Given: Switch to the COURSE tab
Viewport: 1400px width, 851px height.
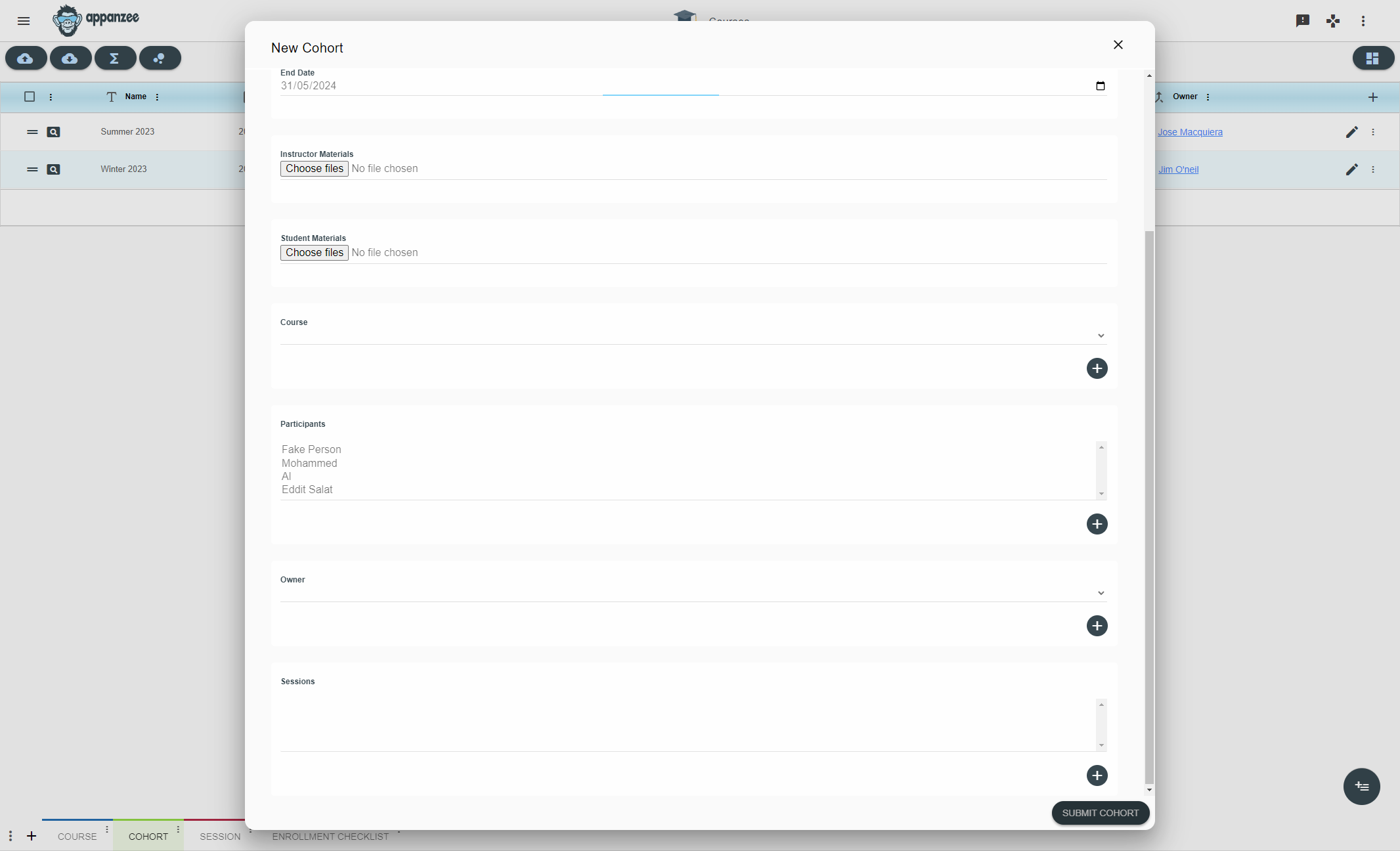Looking at the screenshot, I should pyautogui.click(x=77, y=837).
